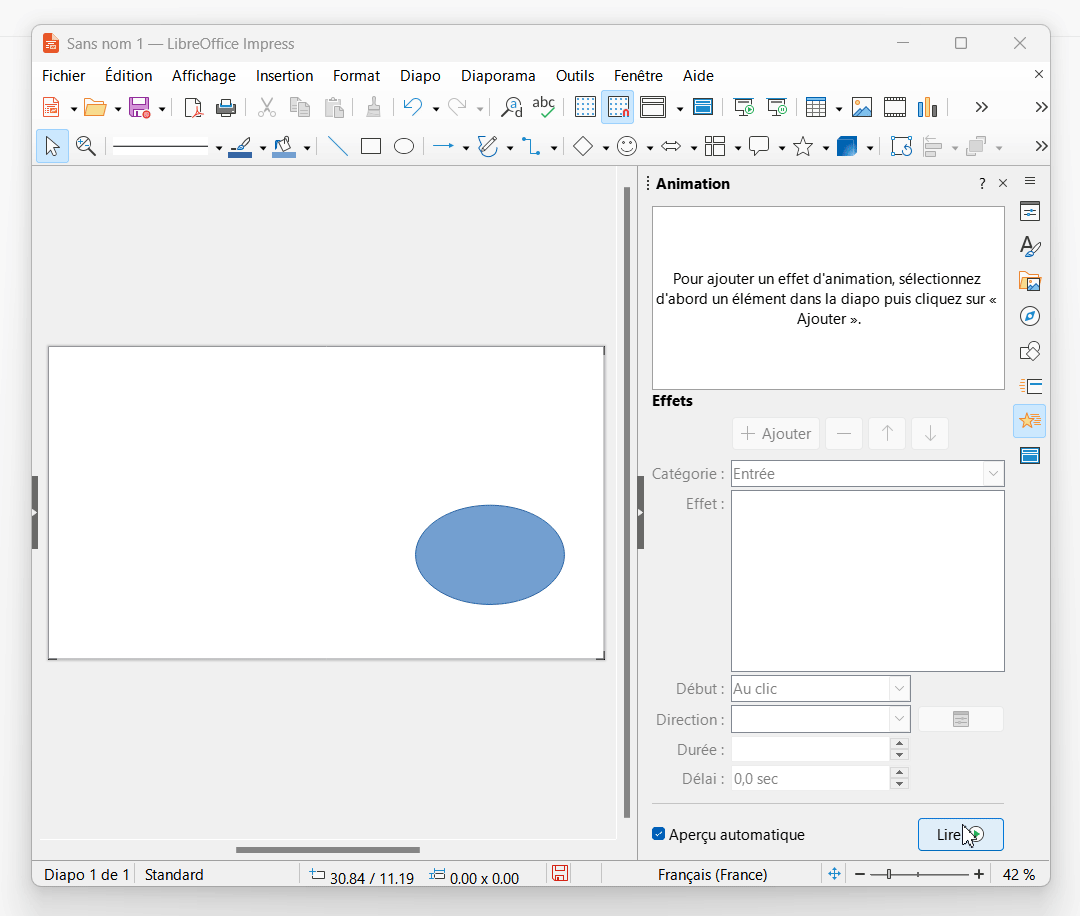The image size is (1080, 916).
Task: Open the sidebar Master Slides deck
Action: [x=1030, y=455]
